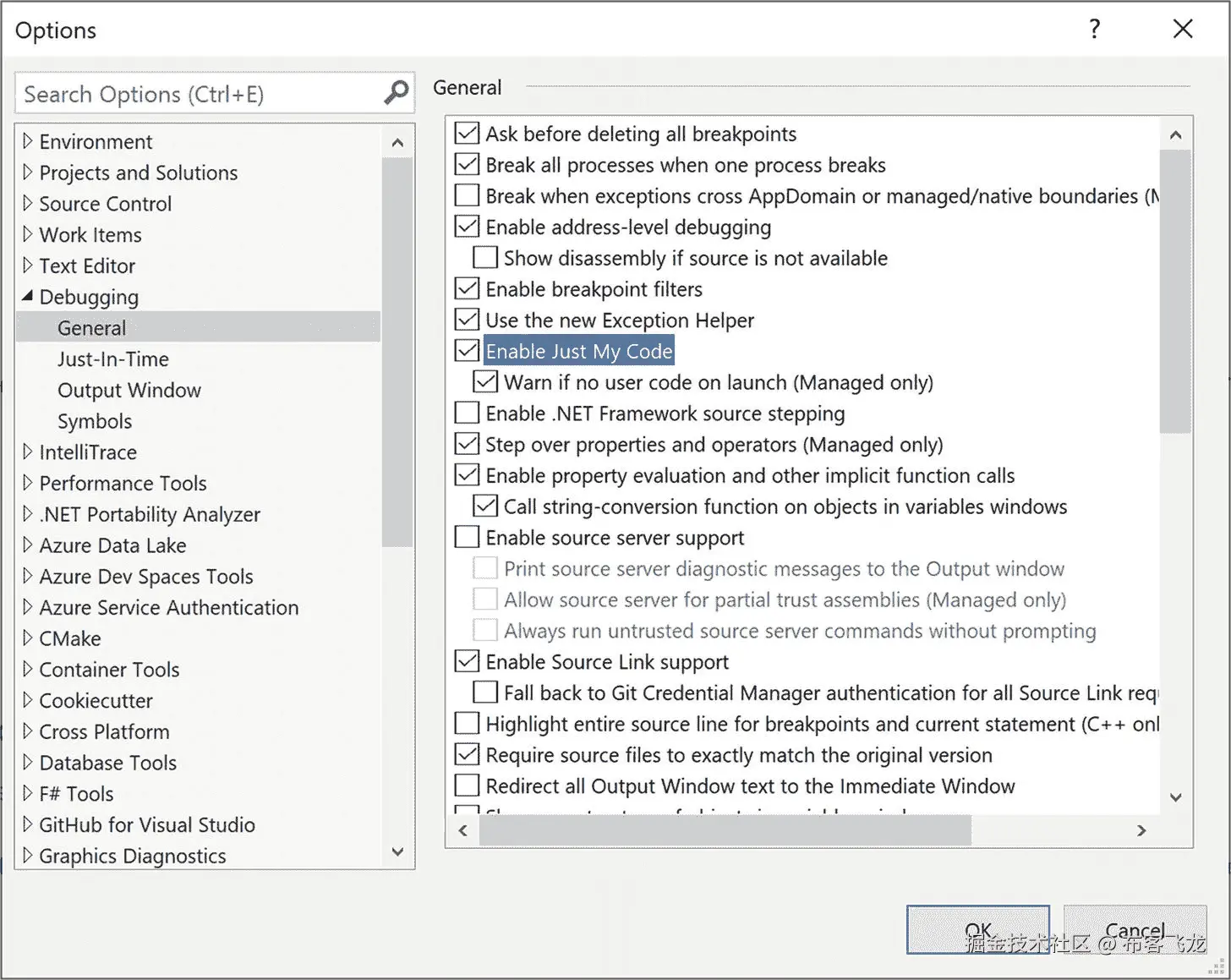The height and width of the screenshot is (980, 1231).
Task: Uncheck Require source files to exactly match
Action: click(x=467, y=754)
